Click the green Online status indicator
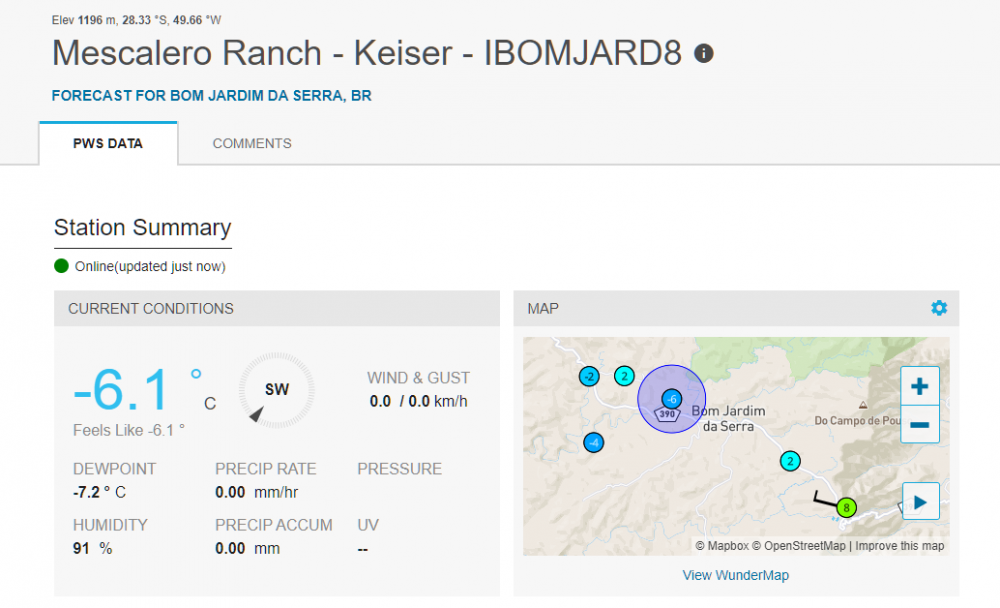The width and height of the screenshot is (1000, 608). coord(62,266)
